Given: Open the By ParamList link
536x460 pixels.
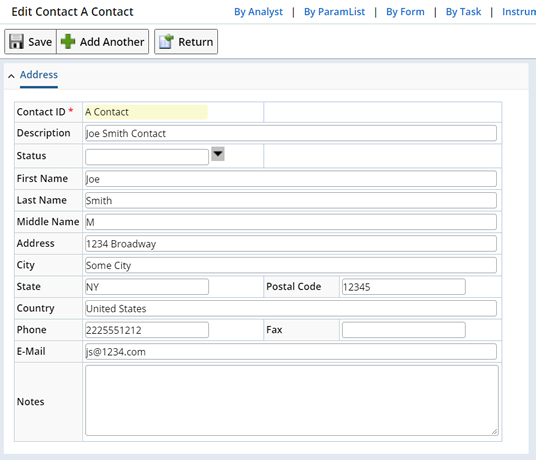Looking at the screenshot, I should [334, 12].
